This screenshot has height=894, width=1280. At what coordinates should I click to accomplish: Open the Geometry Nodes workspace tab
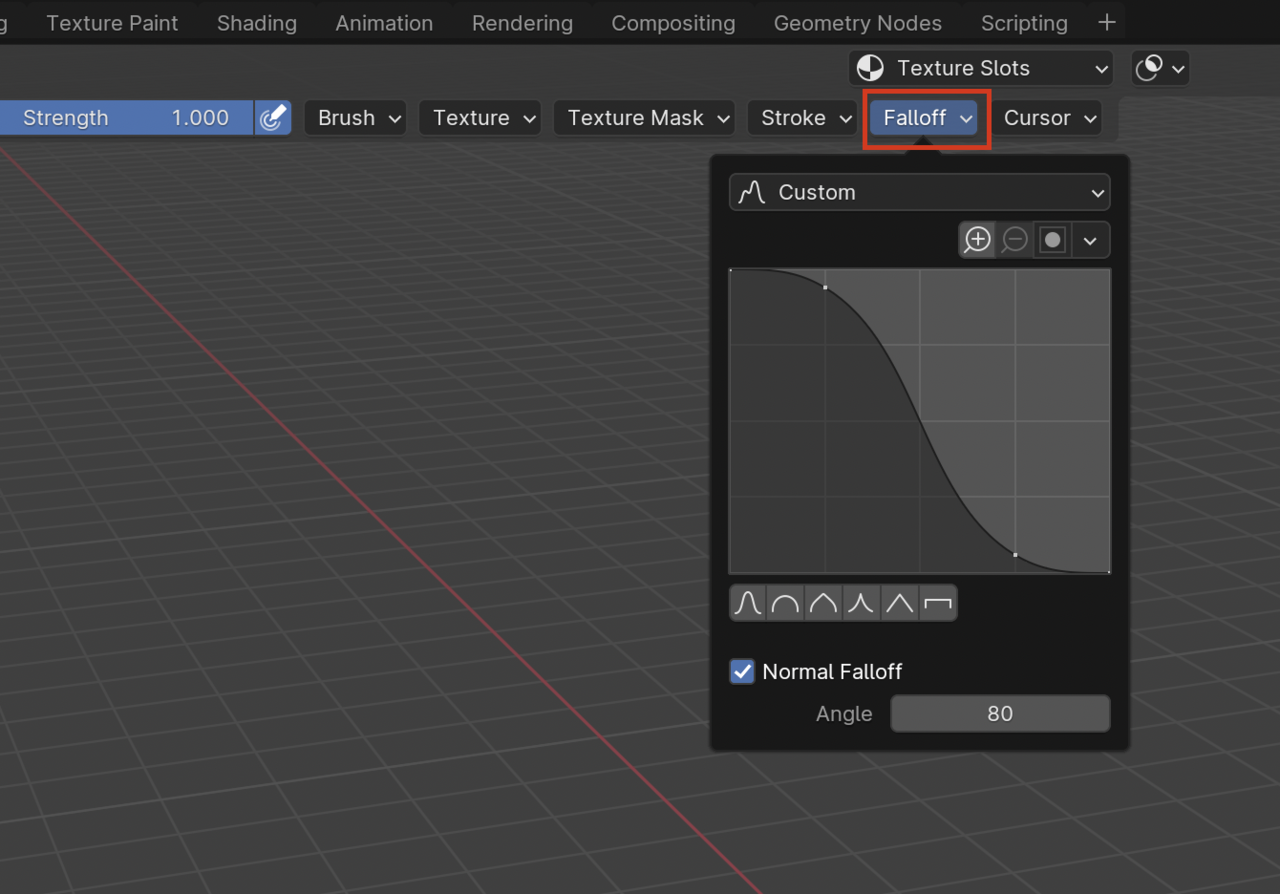tap(857, 23)
